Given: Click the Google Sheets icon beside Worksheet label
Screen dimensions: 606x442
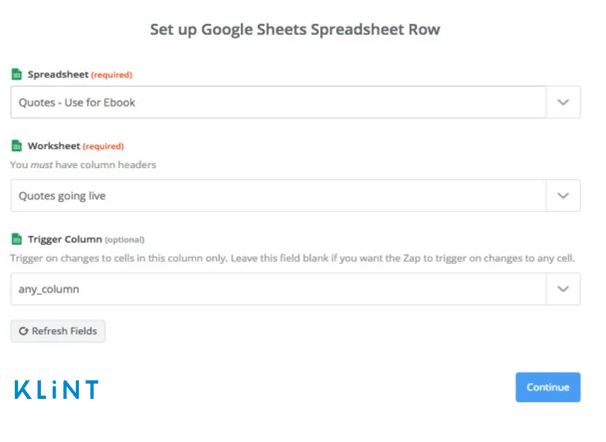Looking at the screenshot, I should coord(17,146).
